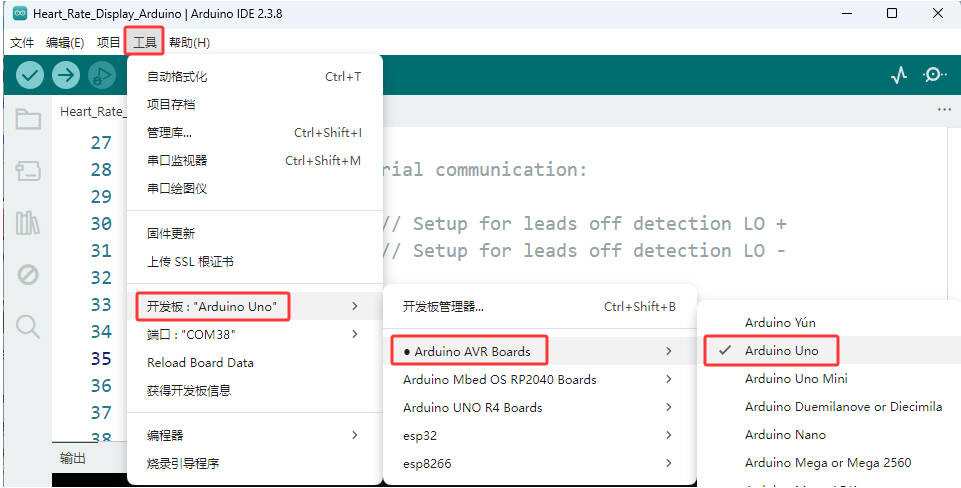Open the Sketchbook folder sidebar icon

coord(28,119)
